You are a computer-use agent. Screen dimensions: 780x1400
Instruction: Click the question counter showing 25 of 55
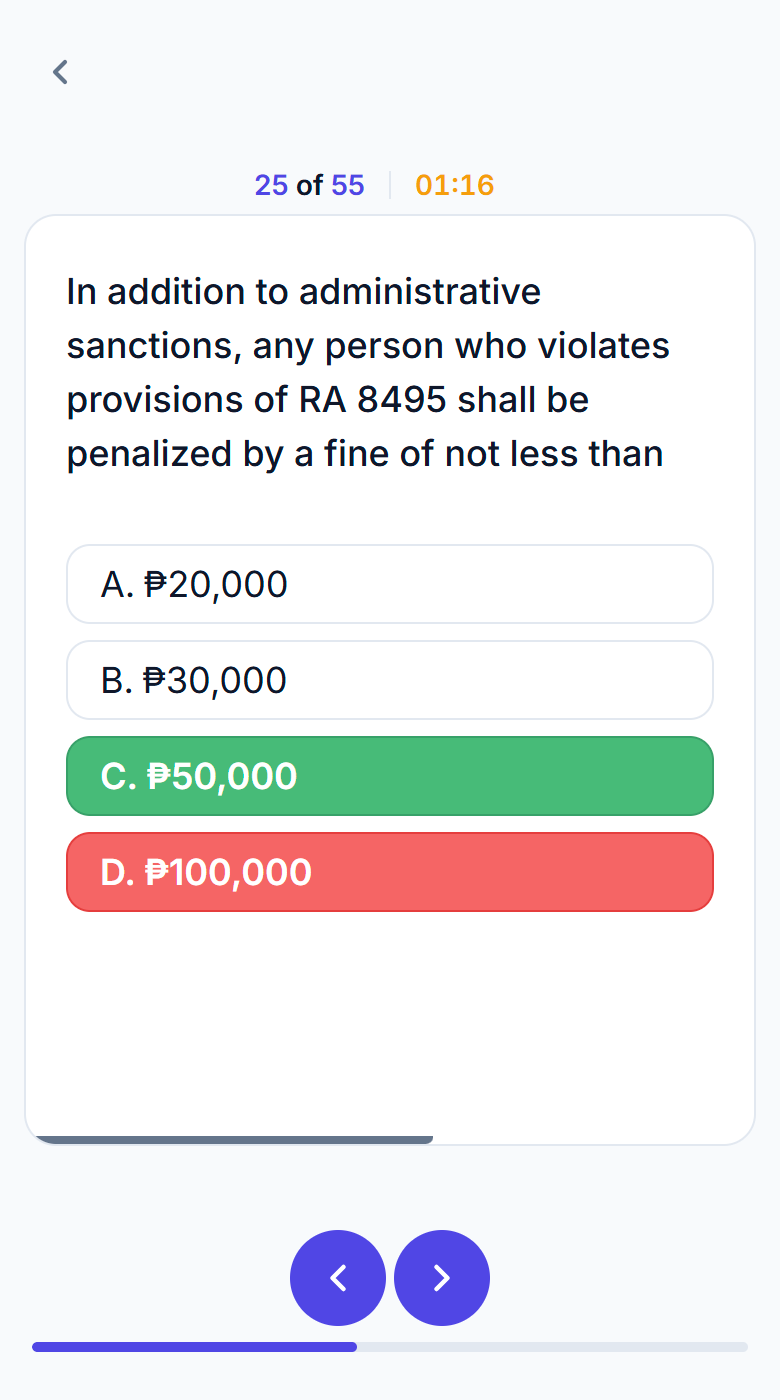pyautogui.click(x=310, y=185)
